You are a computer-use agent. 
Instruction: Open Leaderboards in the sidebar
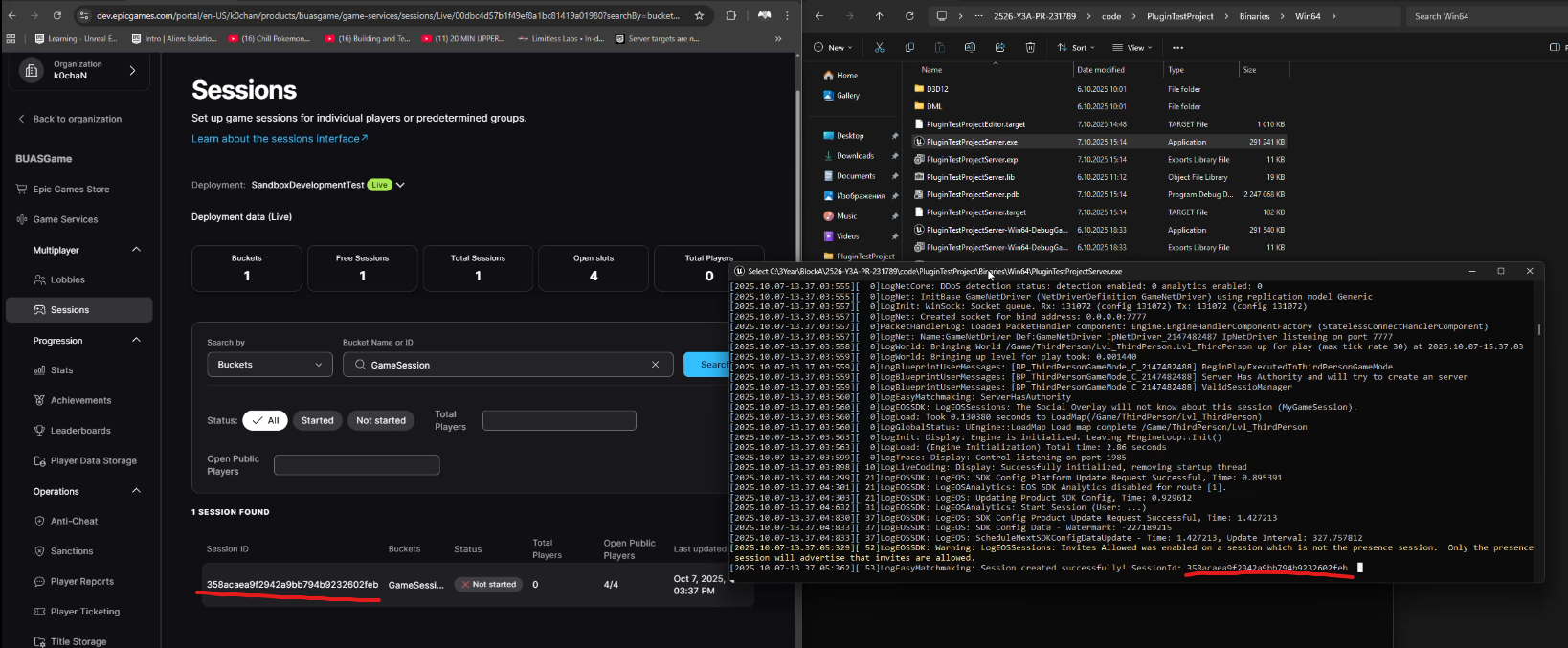point(80,431)
